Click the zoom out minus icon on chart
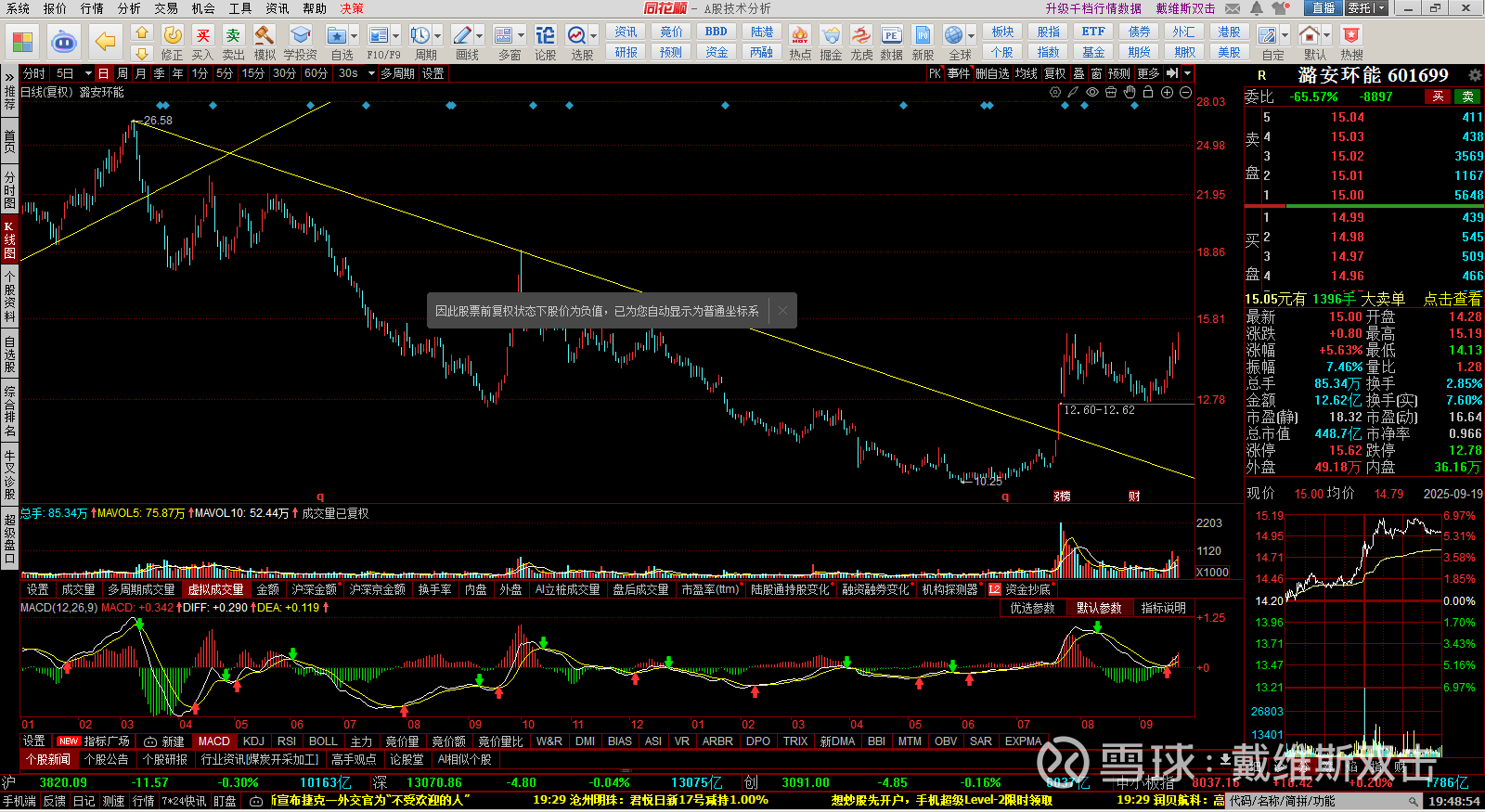The width and height of the screenshot is (1485, 812). (1185, 92)
